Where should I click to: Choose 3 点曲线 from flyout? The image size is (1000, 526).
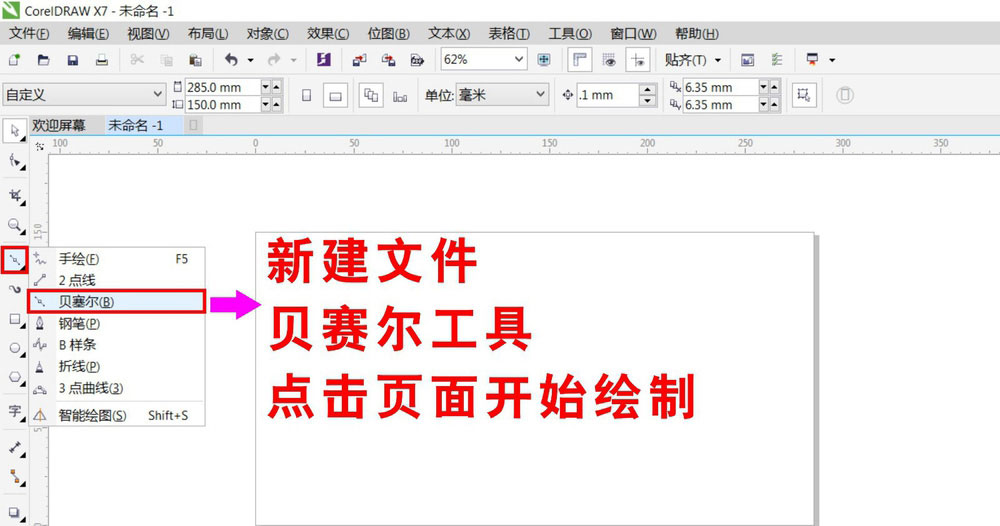click(x=117, y=388)
